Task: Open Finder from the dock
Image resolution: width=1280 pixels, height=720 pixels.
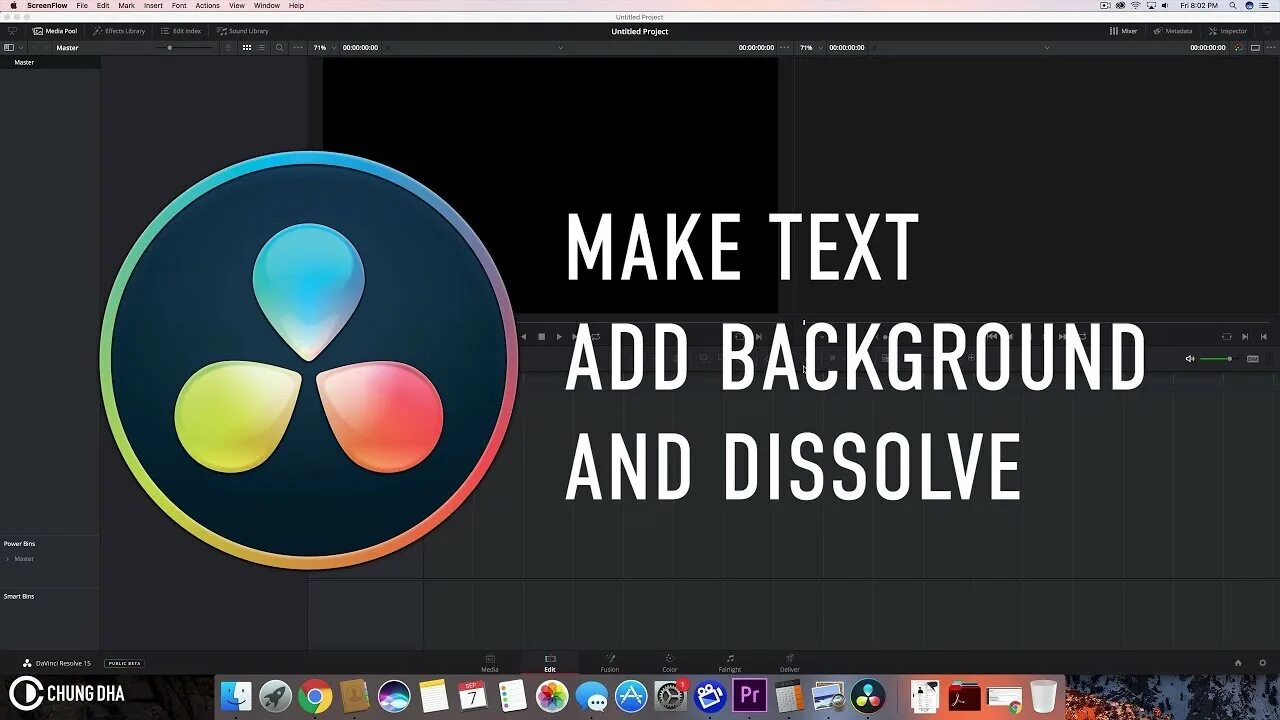Action: point(236,695)
